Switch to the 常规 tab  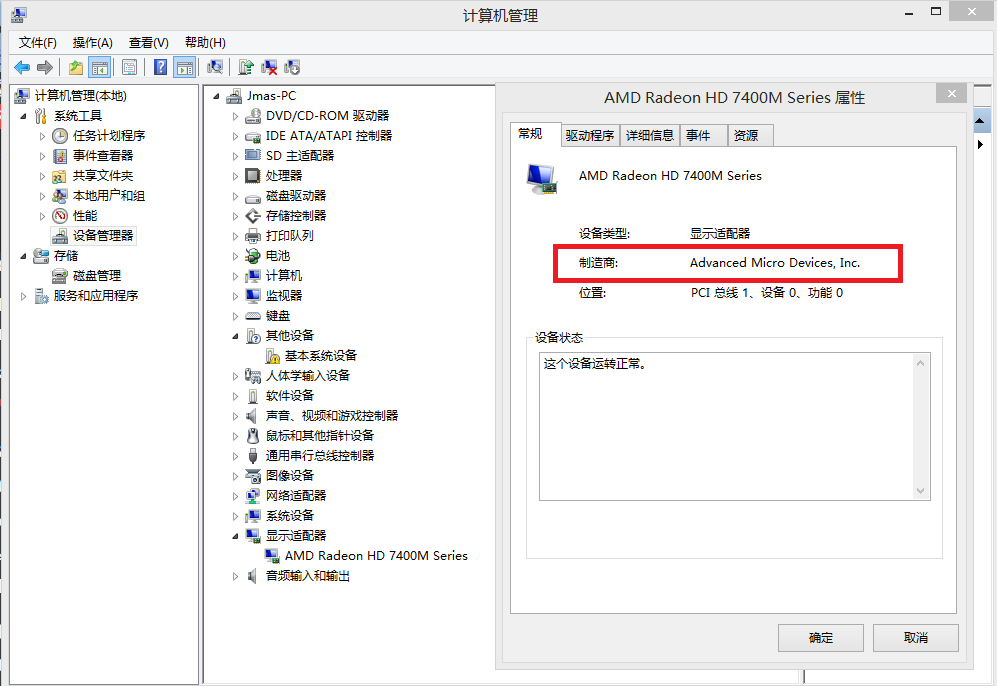tap(535, 134)
